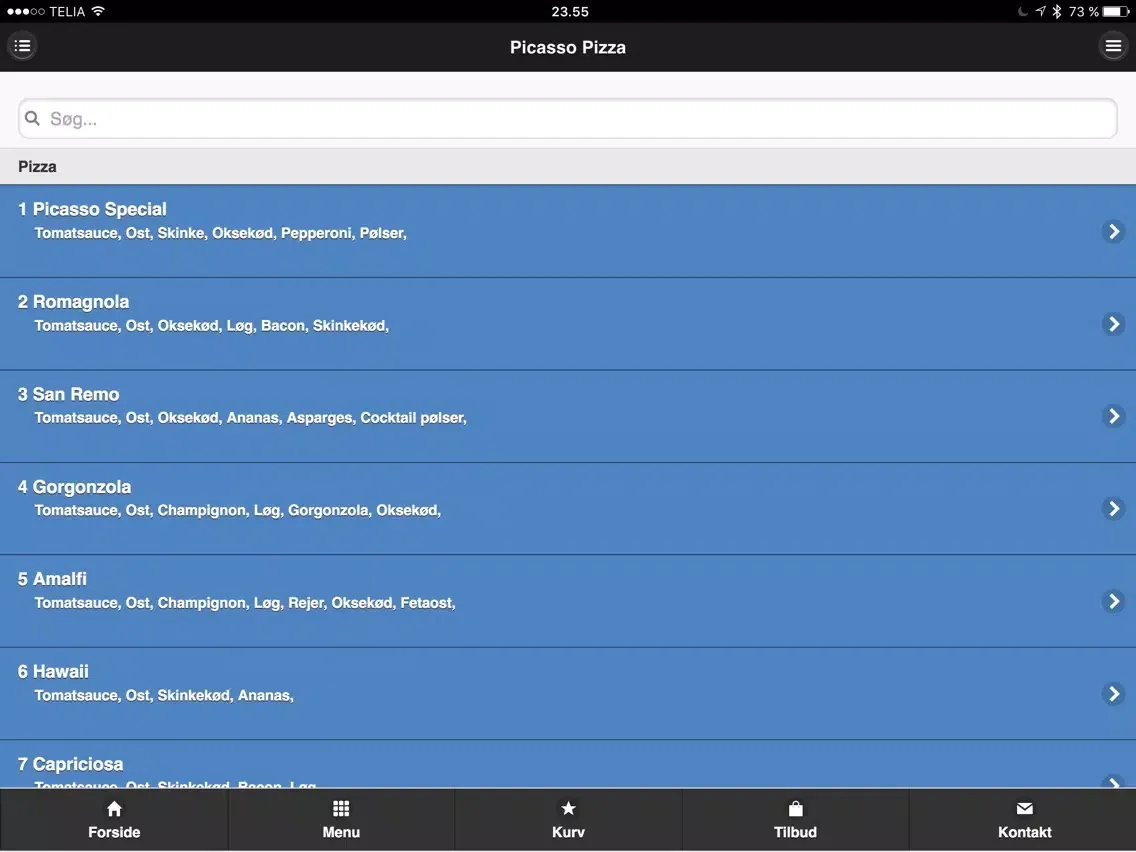The height and width of the screenshot is (852, 1136).
Task: Click ingredients 'Tomatsauce, Ost, Skinkekød, Ananas,'
Action: [x=164, y=696]
